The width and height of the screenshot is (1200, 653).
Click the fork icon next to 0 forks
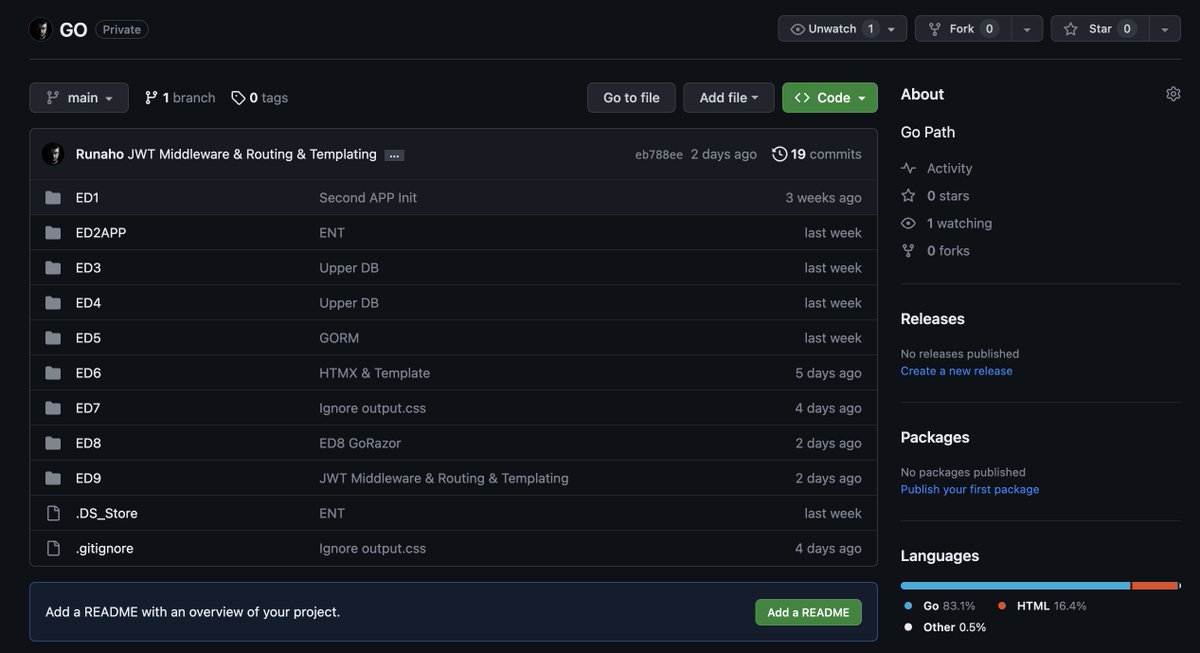[x=908, y=251]
